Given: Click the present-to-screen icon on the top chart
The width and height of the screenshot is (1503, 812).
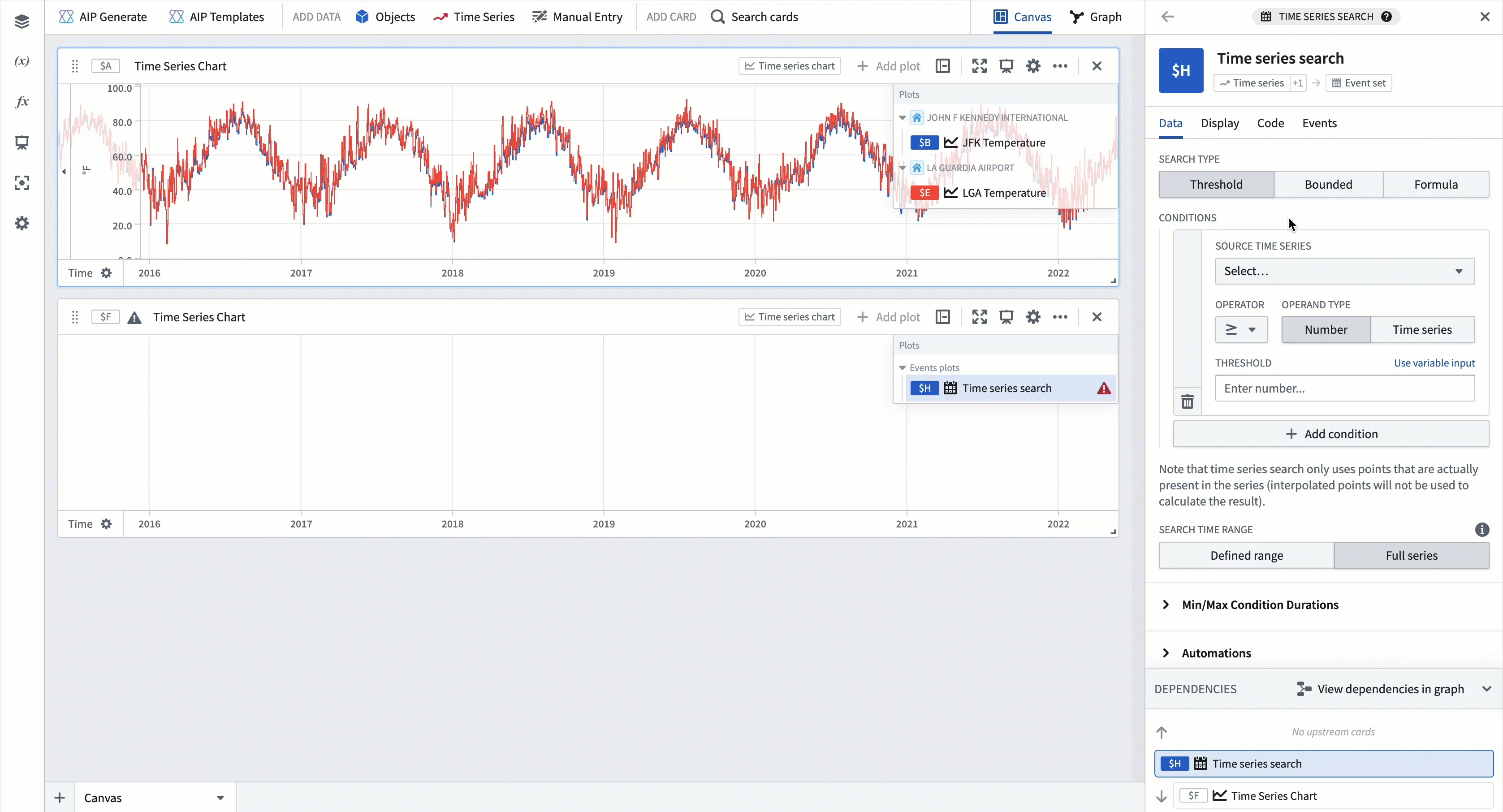Looking at the screenshot, I should click(1006, 66).
